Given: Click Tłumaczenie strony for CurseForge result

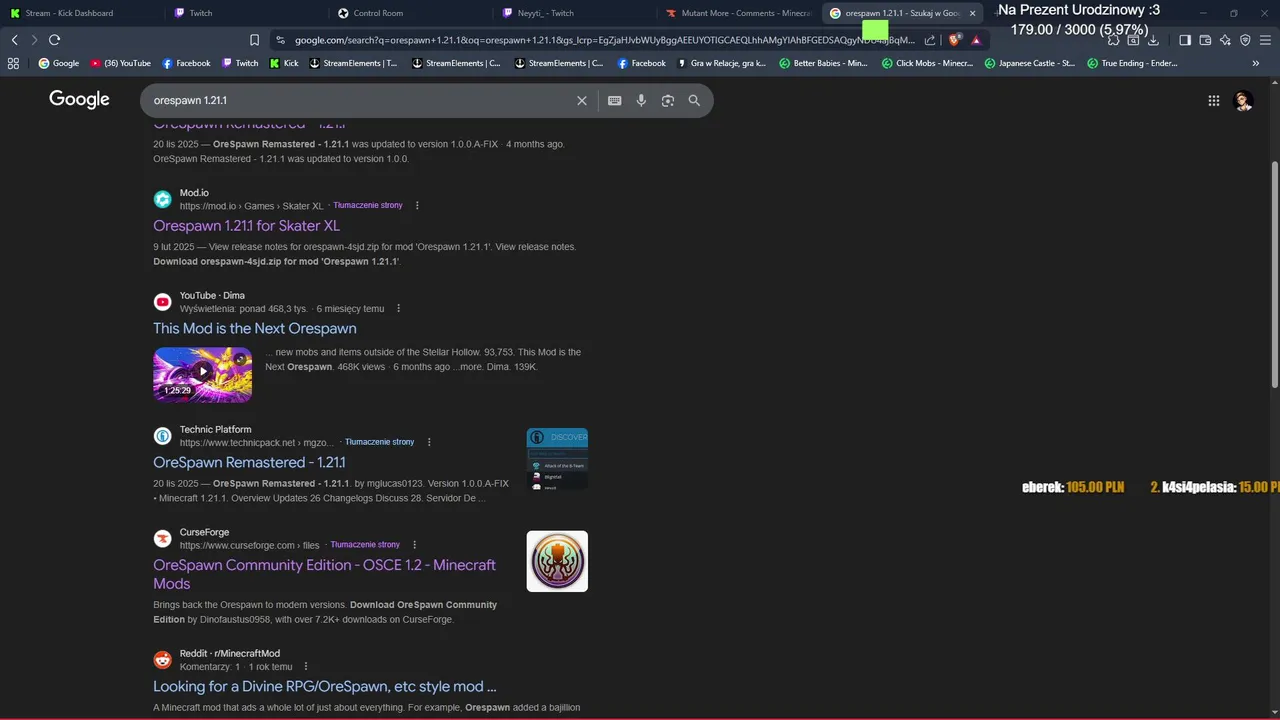Looking at the screenshot, I should coord(365,545).
